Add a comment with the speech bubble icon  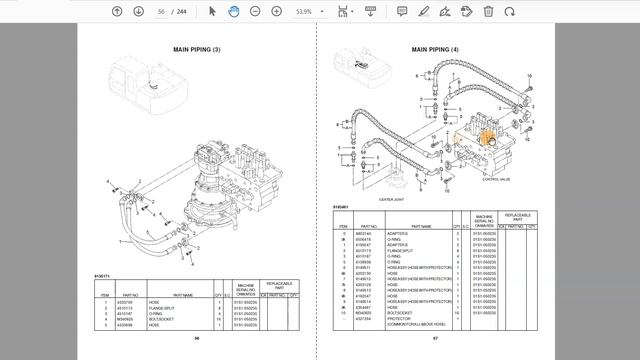click(x=402, y=11)
